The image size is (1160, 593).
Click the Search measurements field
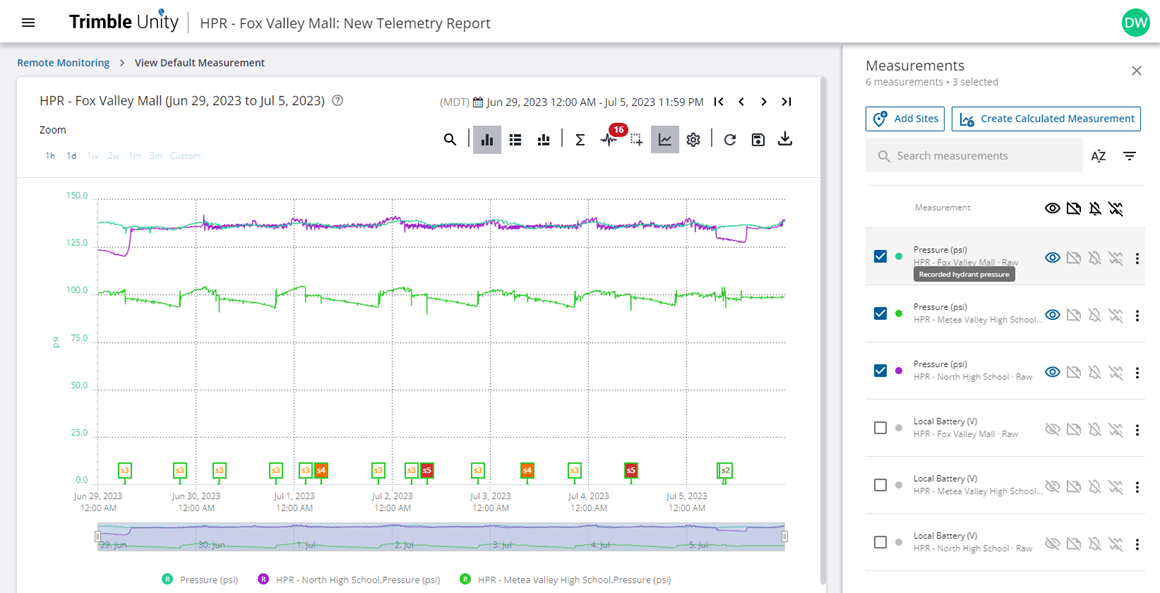975,156
